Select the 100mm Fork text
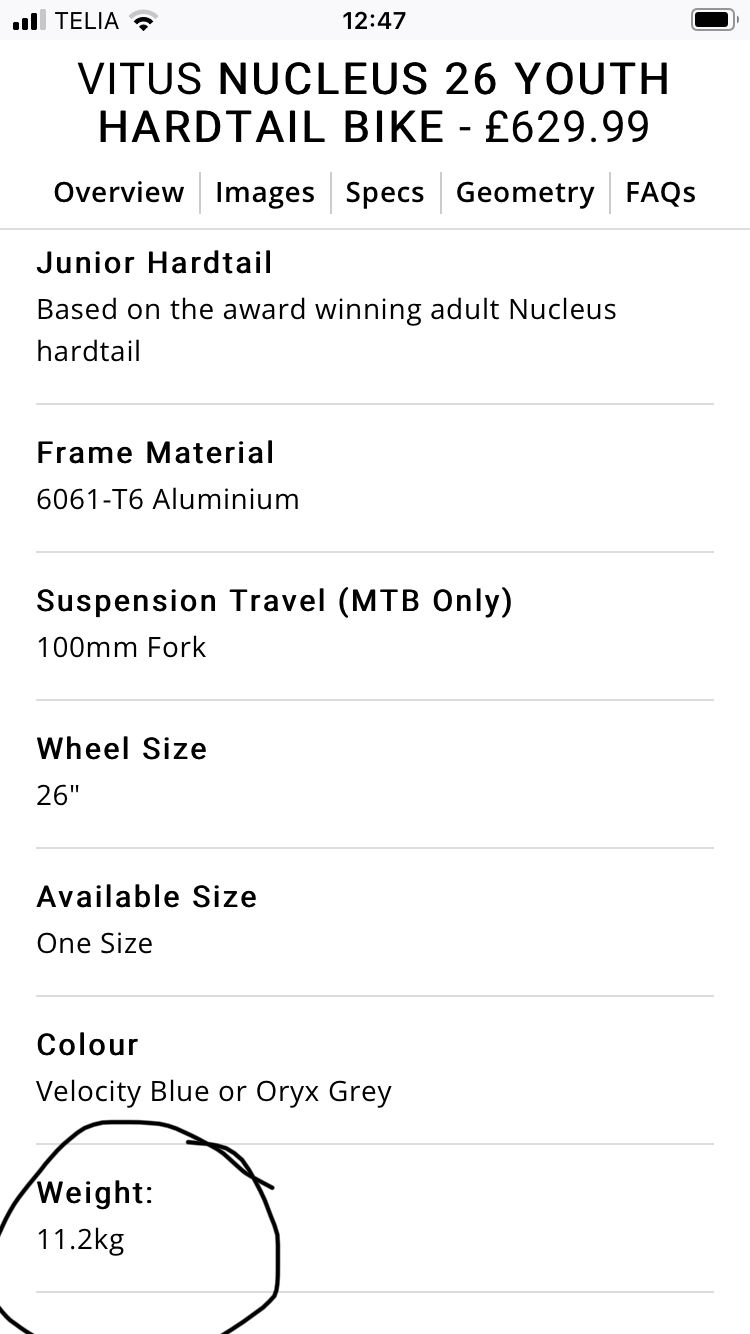750x1334 pixels. [121, 647]
